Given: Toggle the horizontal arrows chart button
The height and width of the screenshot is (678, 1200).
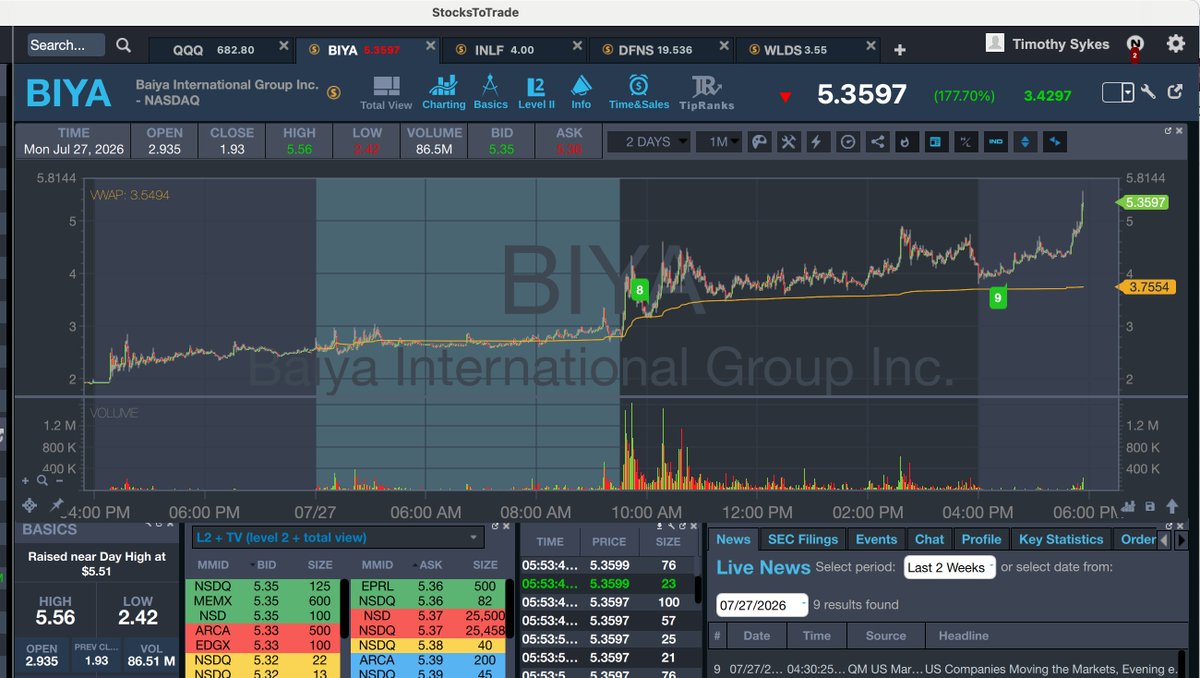Looking at the screenshot, I should pos(1054,142).
